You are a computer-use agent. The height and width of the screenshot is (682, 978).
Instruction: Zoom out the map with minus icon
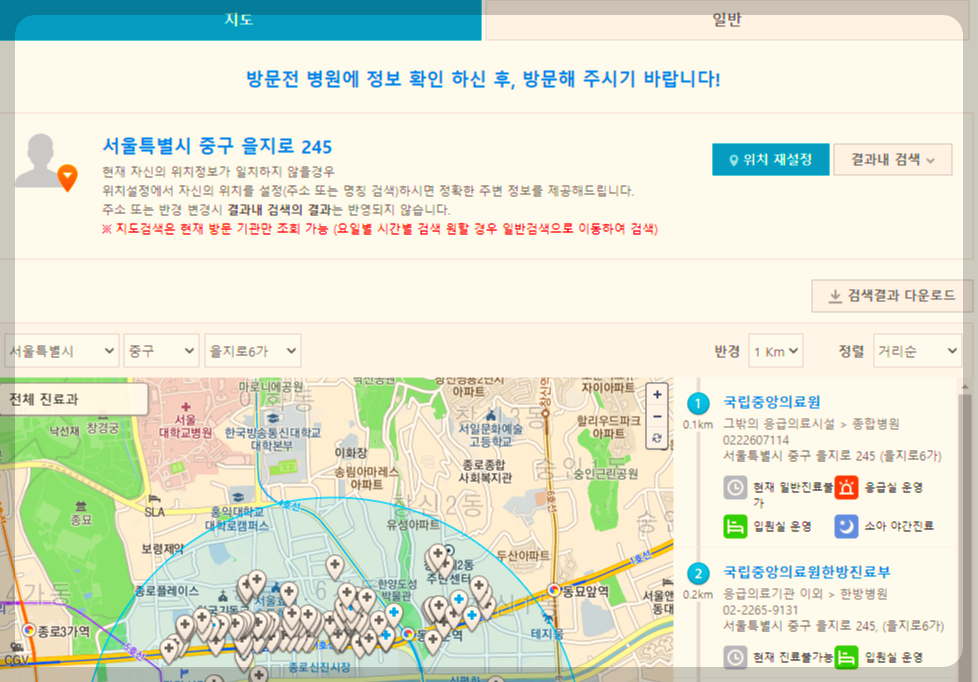click(x=657, y=416)
